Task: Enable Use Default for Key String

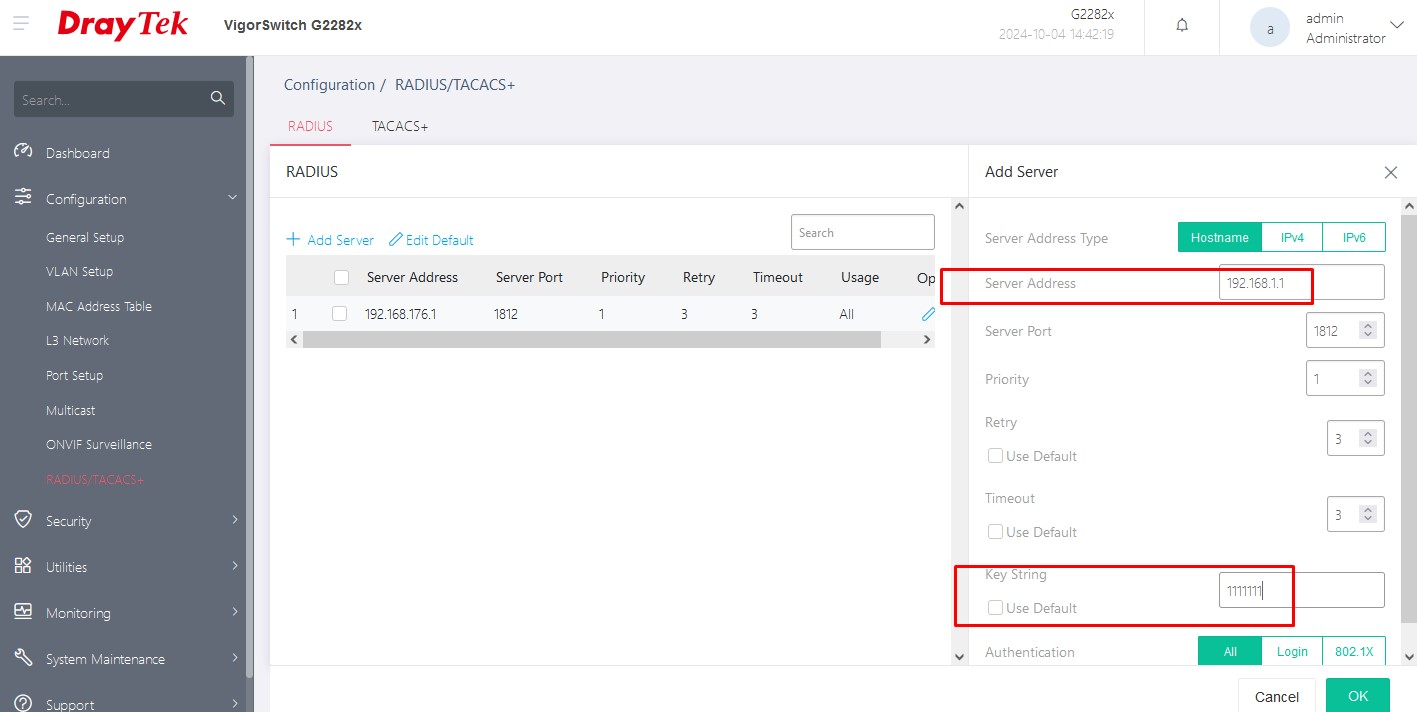Action: click(995, 608)
